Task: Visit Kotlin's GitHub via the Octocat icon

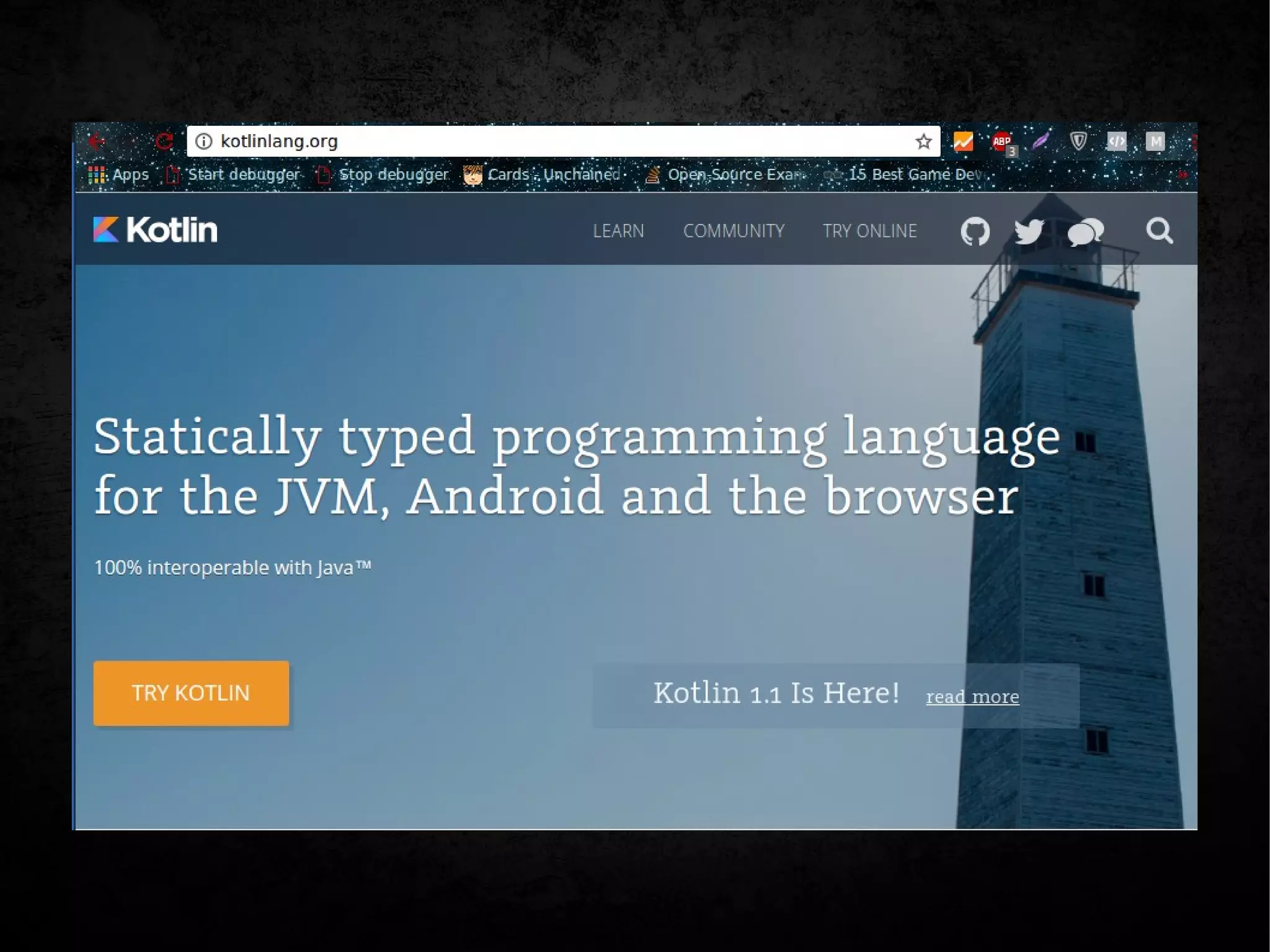Action: pos(975,231)
